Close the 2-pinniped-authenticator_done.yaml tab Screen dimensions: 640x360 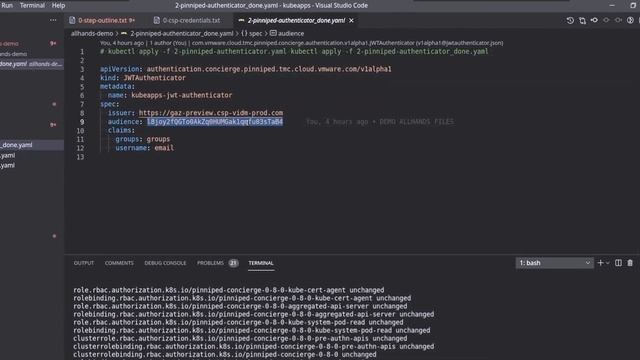351,20
